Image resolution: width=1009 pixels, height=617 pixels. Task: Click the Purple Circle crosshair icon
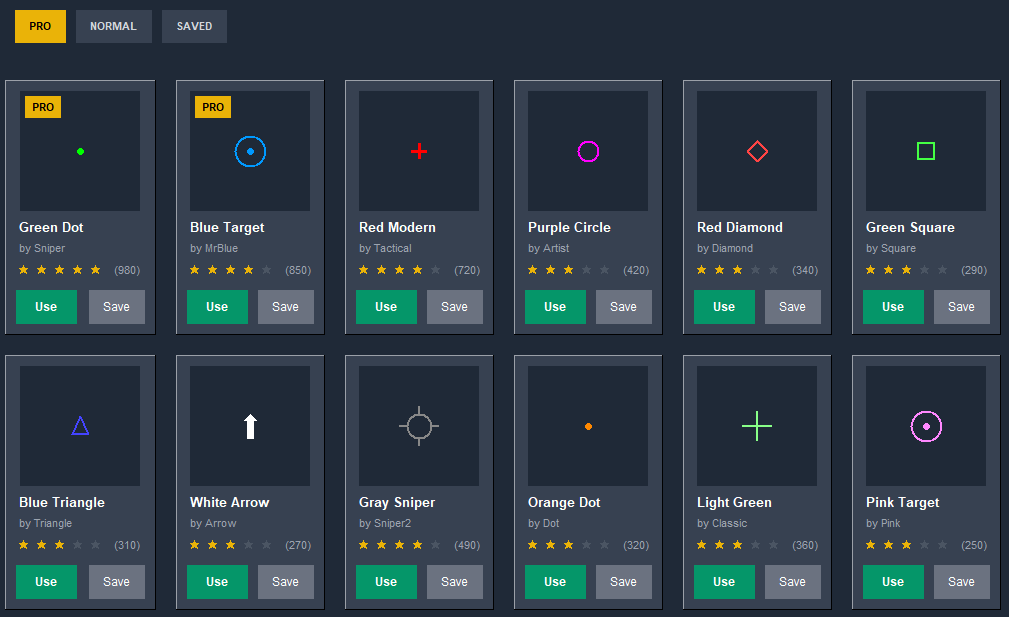click(588, 151)
